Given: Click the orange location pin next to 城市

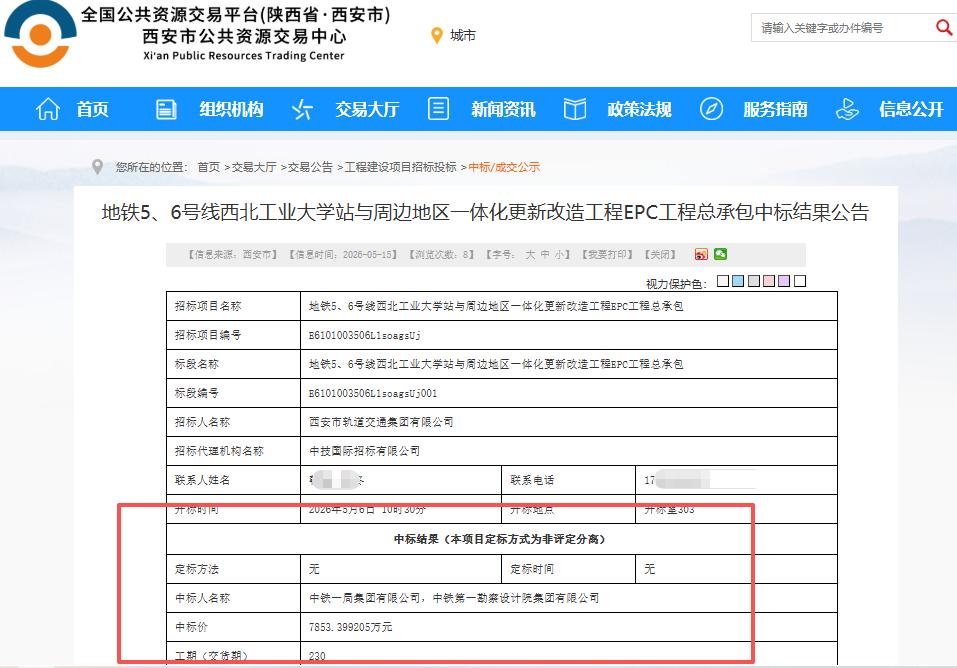Looking at the screenshot, I should 436,36.
